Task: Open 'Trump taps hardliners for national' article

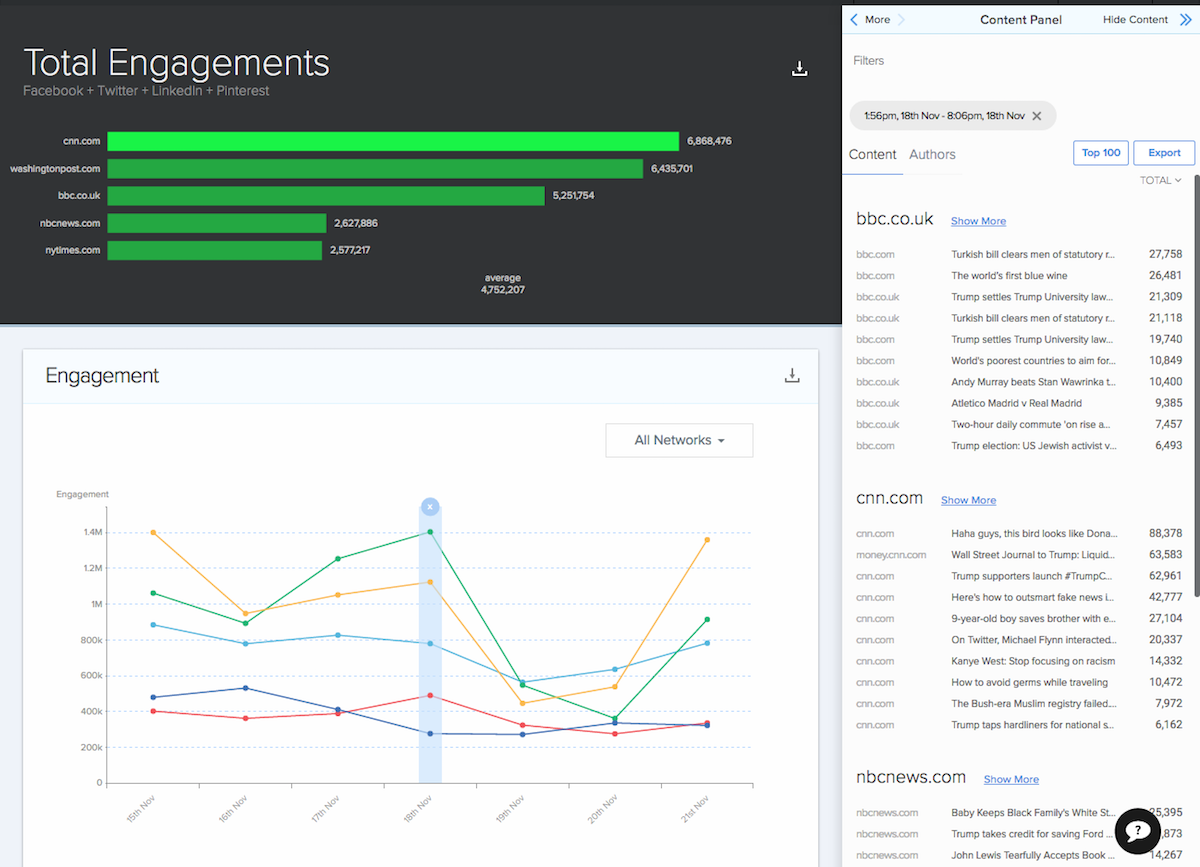Action: 1033,725
